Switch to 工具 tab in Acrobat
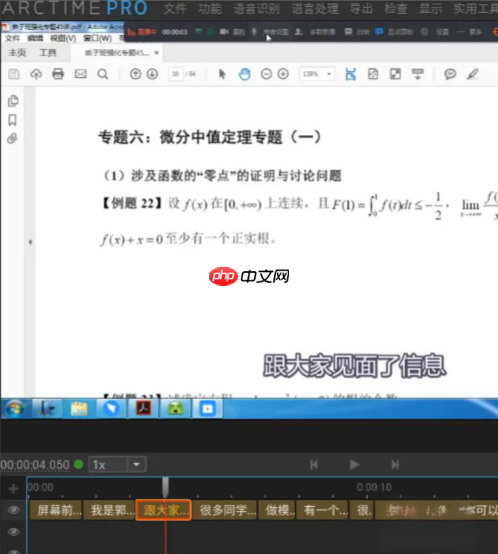 48,53
